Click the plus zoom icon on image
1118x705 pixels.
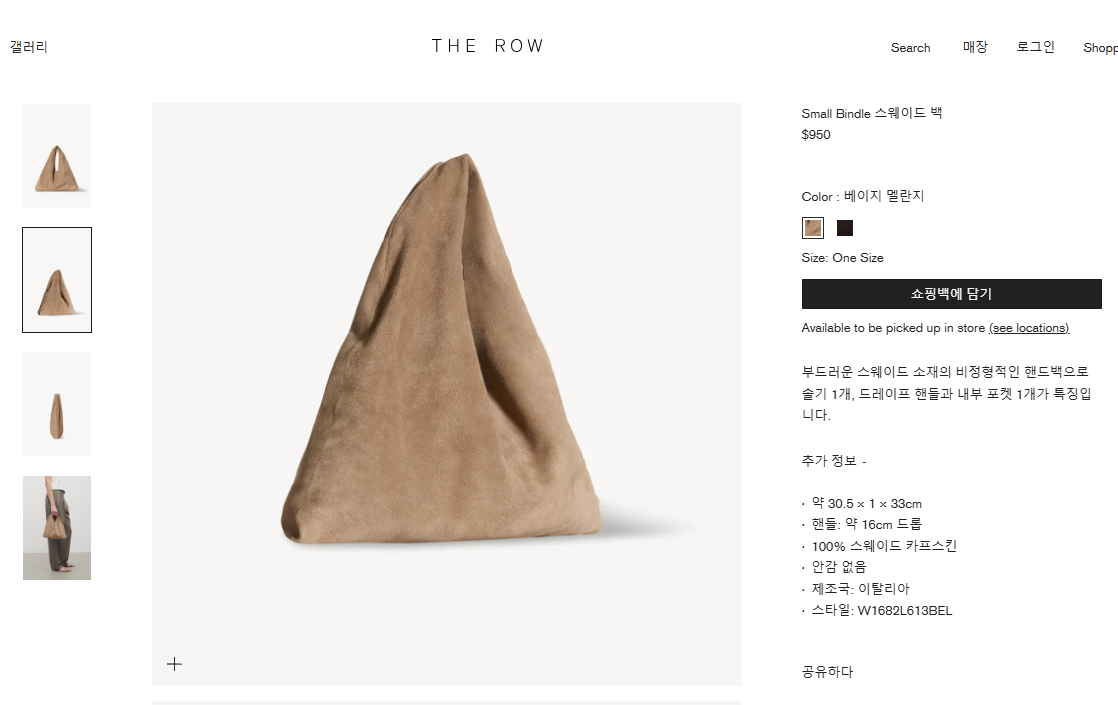point(174,664)
